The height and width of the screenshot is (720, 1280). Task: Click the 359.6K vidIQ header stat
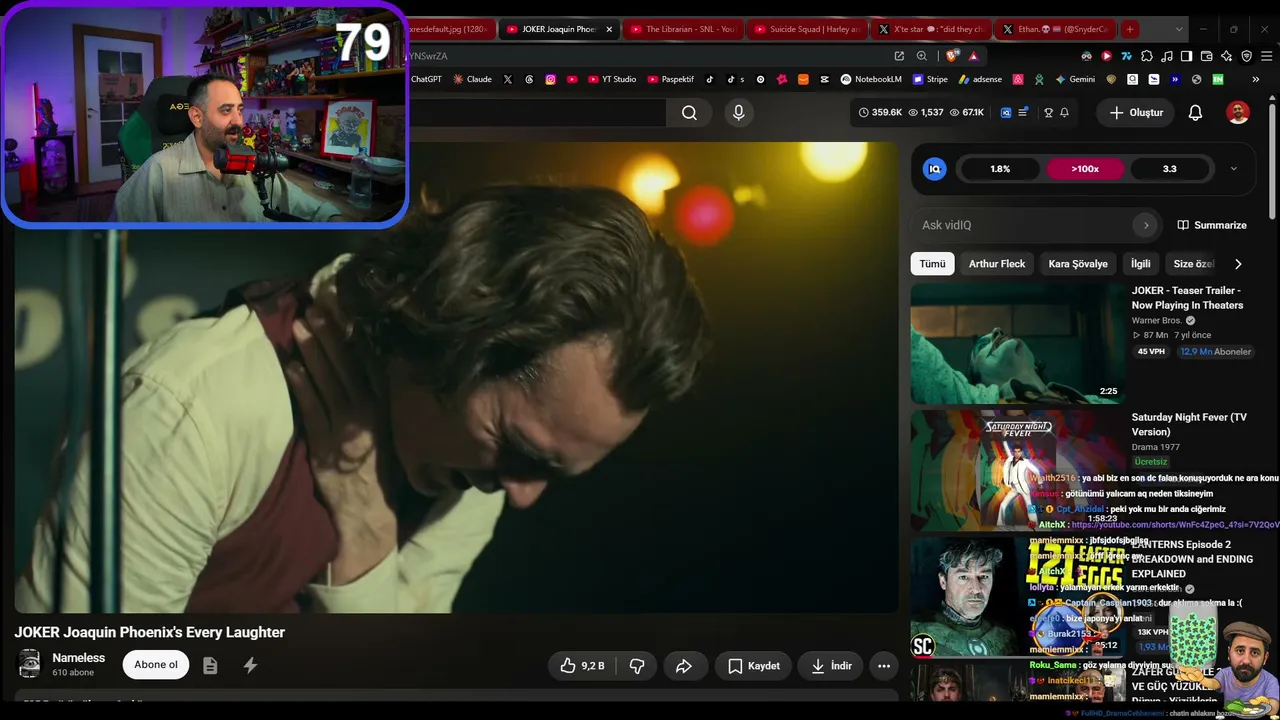click(x=880, y=113)
